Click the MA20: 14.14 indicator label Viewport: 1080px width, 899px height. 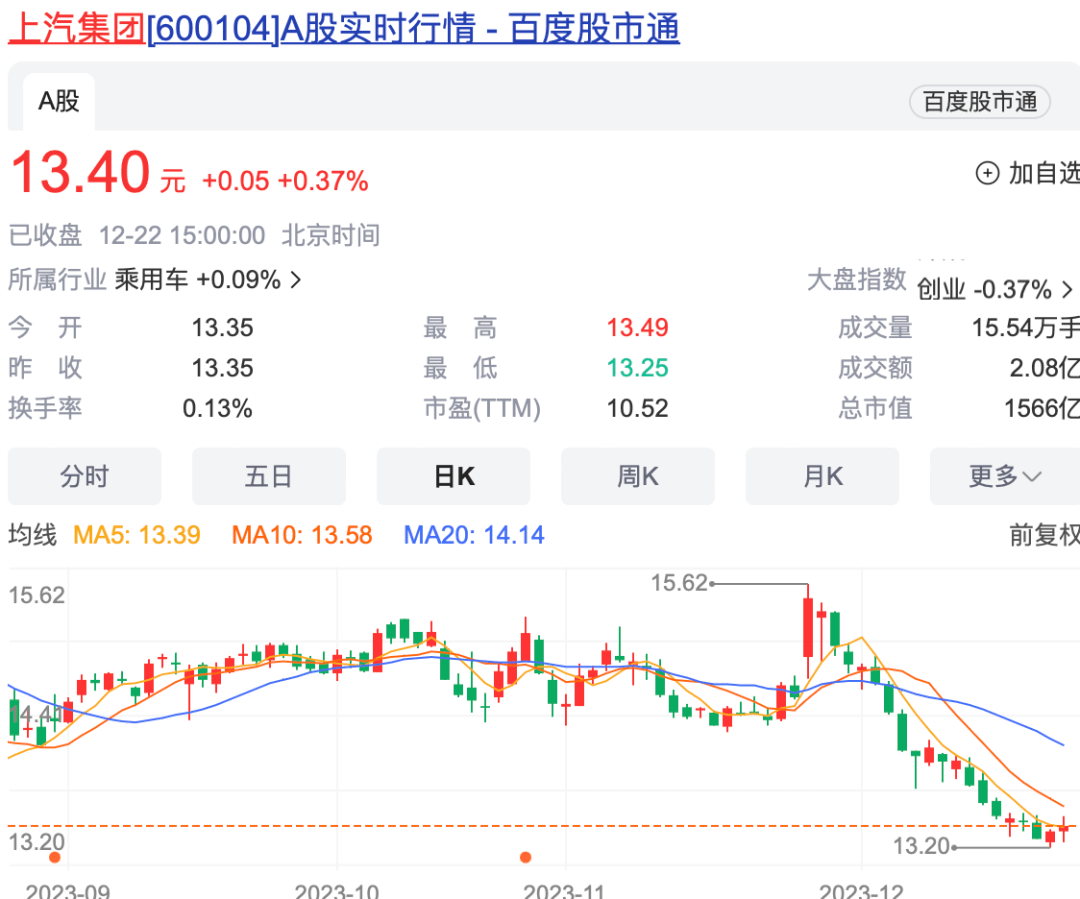474,535
